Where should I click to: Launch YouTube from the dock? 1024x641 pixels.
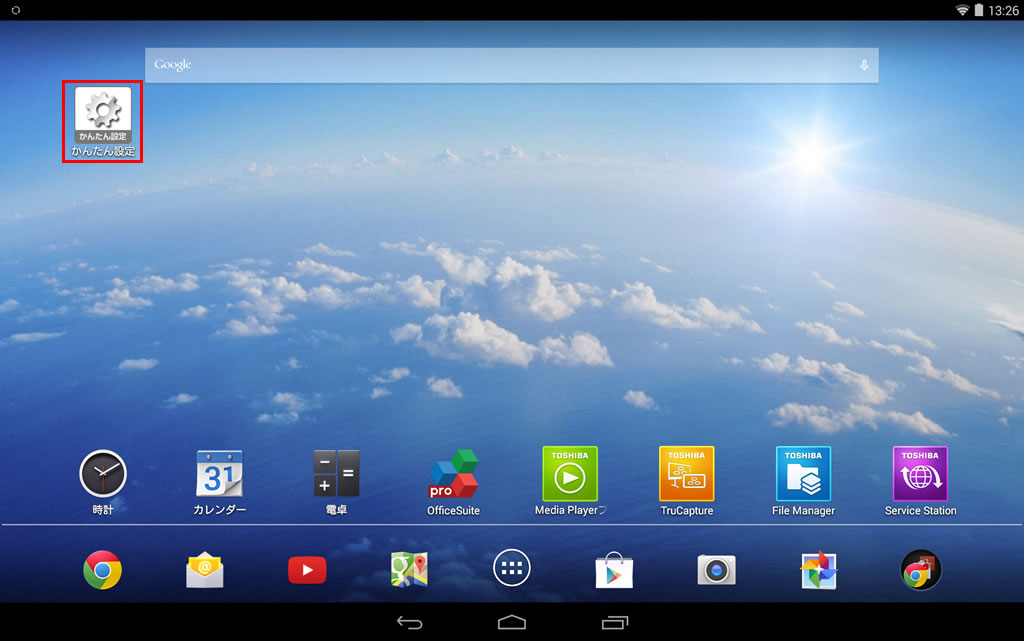[307, 570]
